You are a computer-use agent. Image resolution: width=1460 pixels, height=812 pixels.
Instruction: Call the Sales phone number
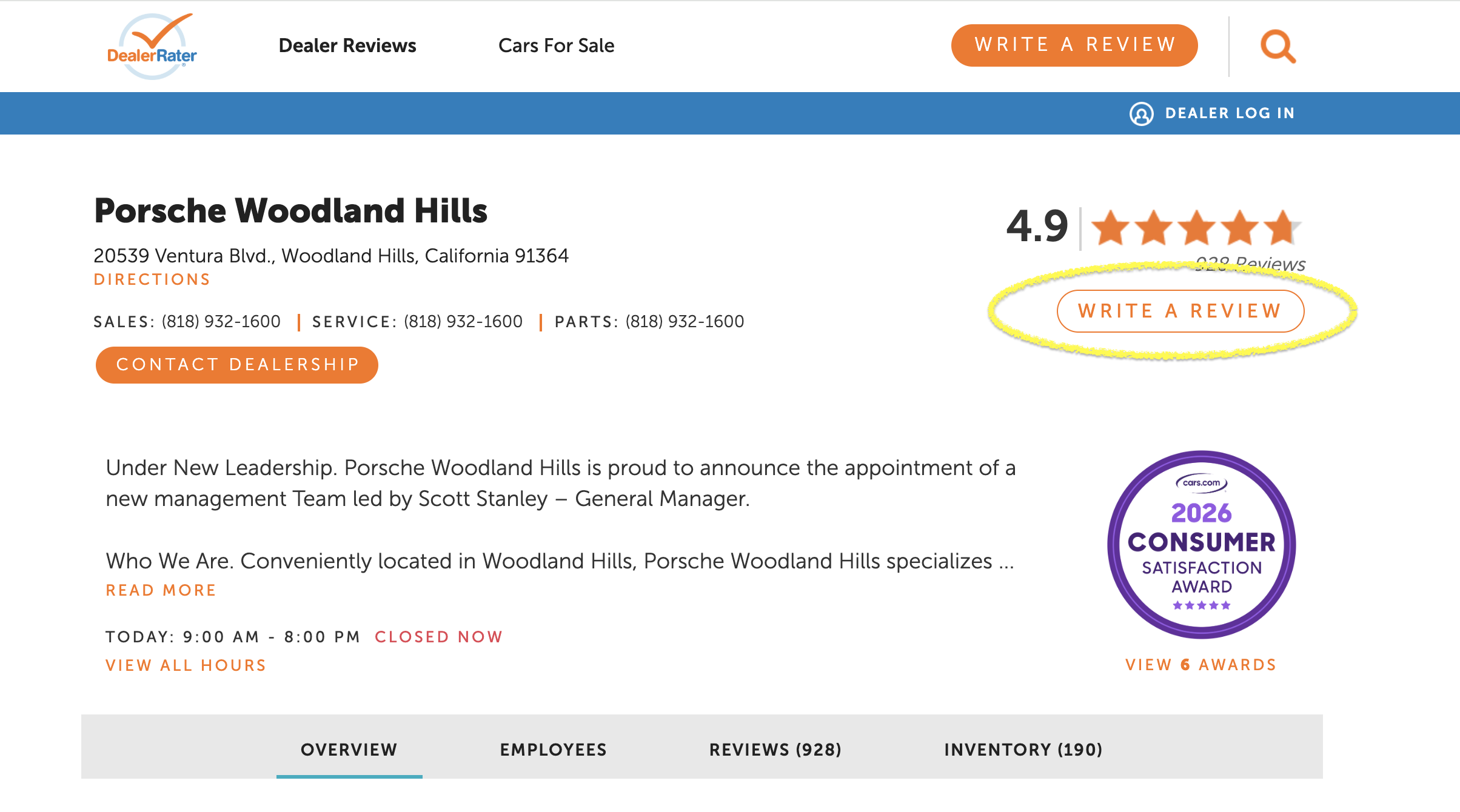point(221,321)
